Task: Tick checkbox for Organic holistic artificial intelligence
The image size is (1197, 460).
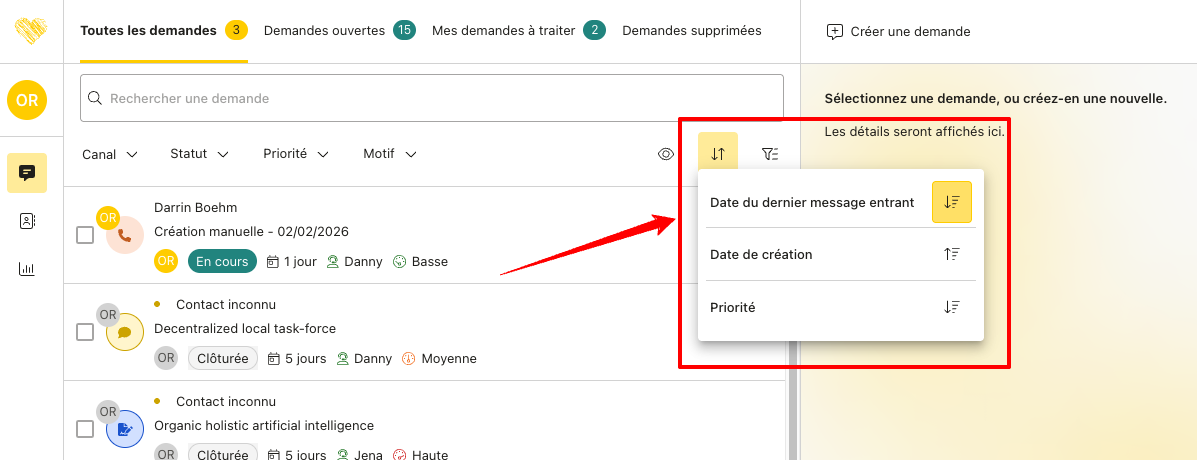Action: point(85,429)
